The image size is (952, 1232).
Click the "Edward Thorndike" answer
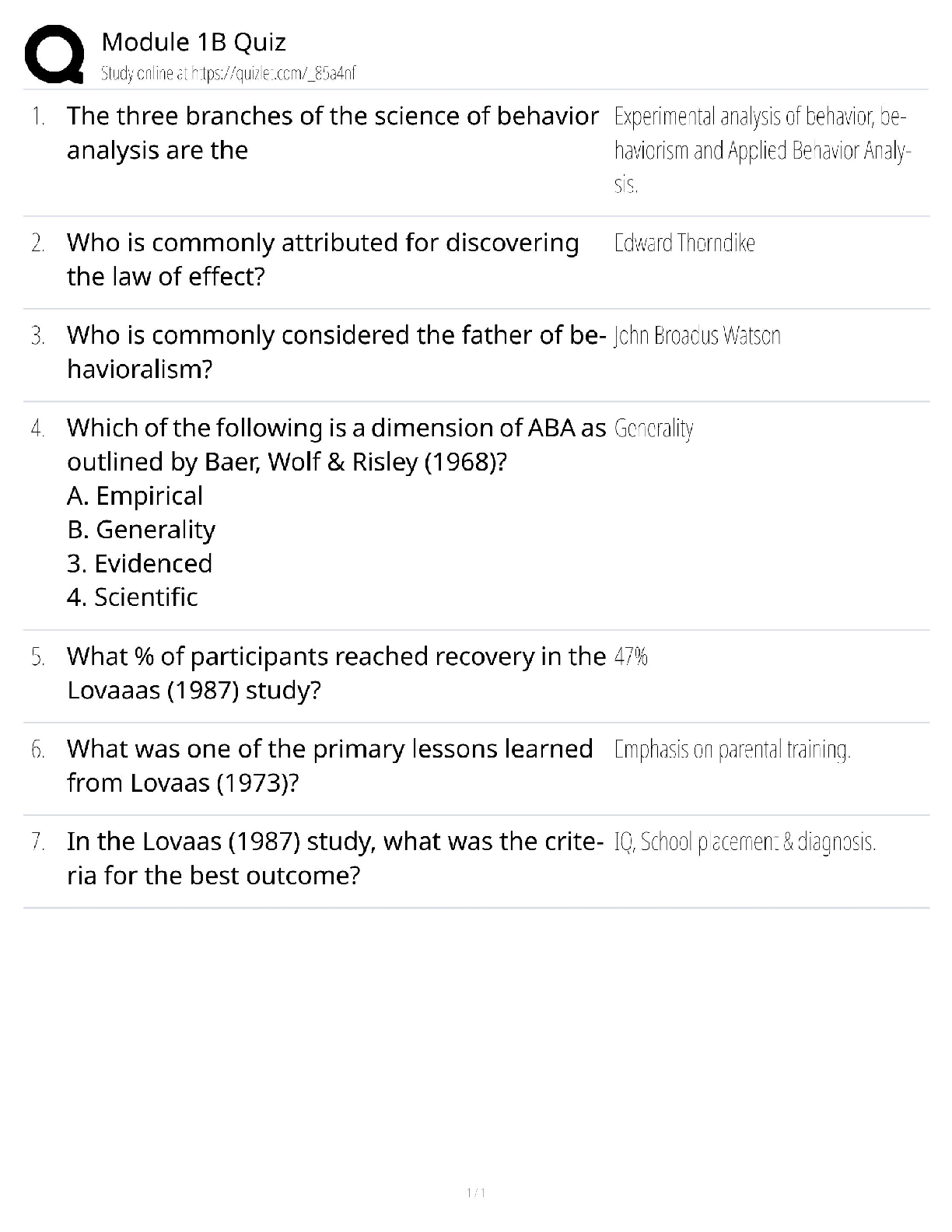[x=684, y=243]
